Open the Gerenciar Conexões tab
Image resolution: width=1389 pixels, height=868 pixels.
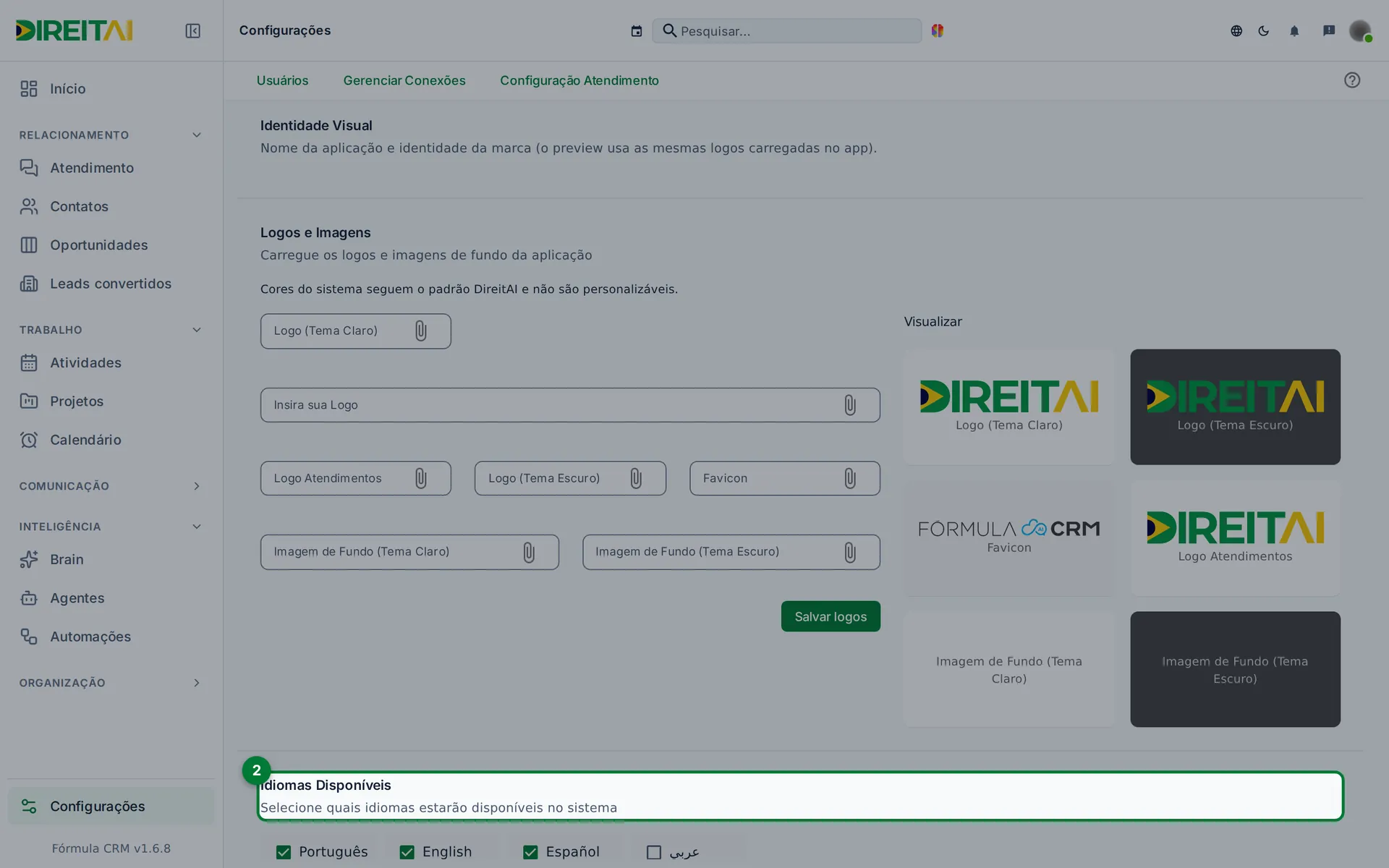404,80
